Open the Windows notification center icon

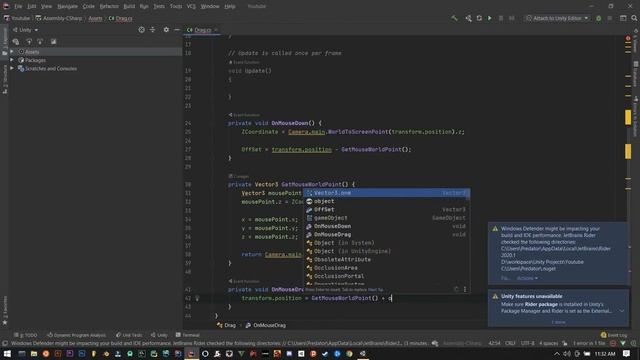point(627,353)
